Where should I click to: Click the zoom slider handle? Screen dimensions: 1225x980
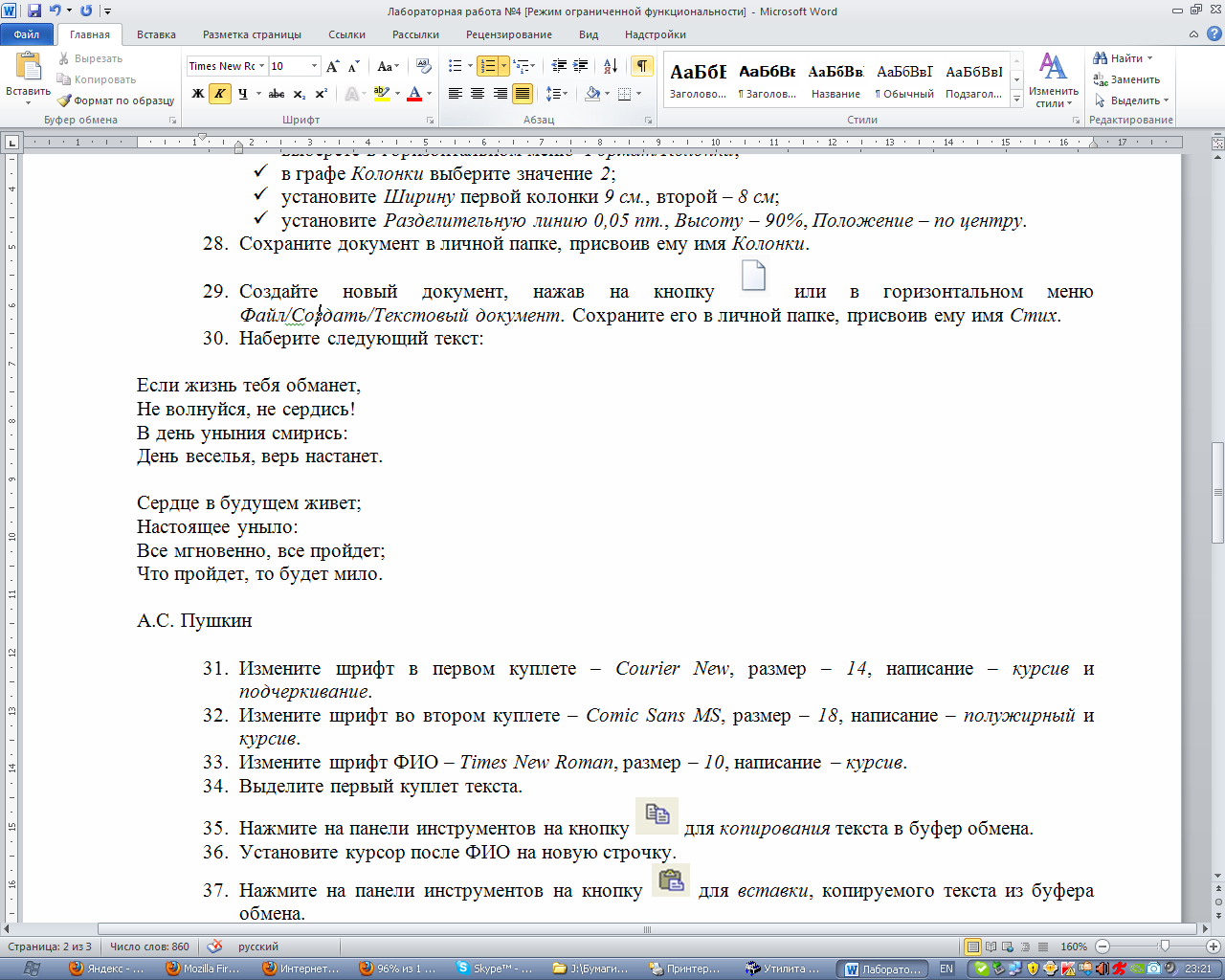click(1165, 947)
